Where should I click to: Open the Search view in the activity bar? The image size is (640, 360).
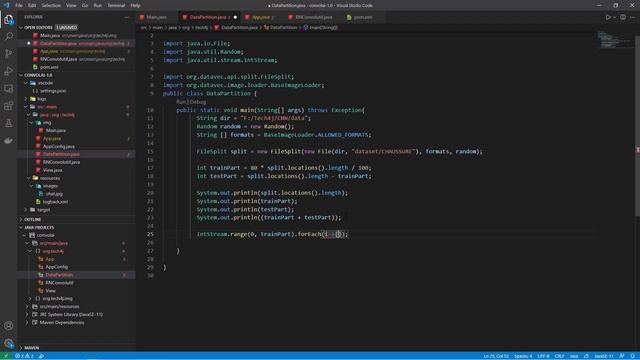click(9, 37)
